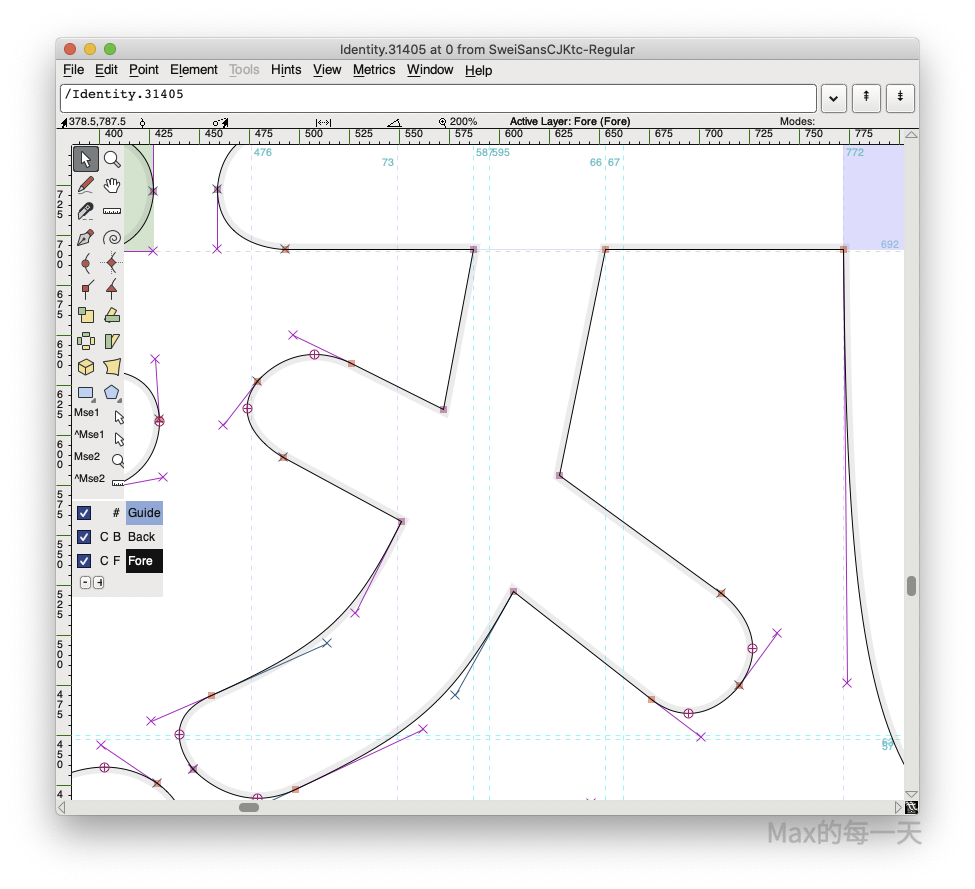The width and height of the screenshot is (975, 889).
Task: Toggle Guide layer visibility checkbox
Action: click(x=84, y=513)
